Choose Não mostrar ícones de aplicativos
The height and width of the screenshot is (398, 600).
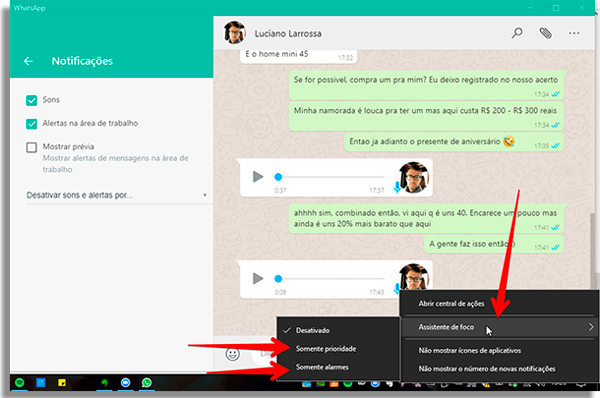pos(499,351)
